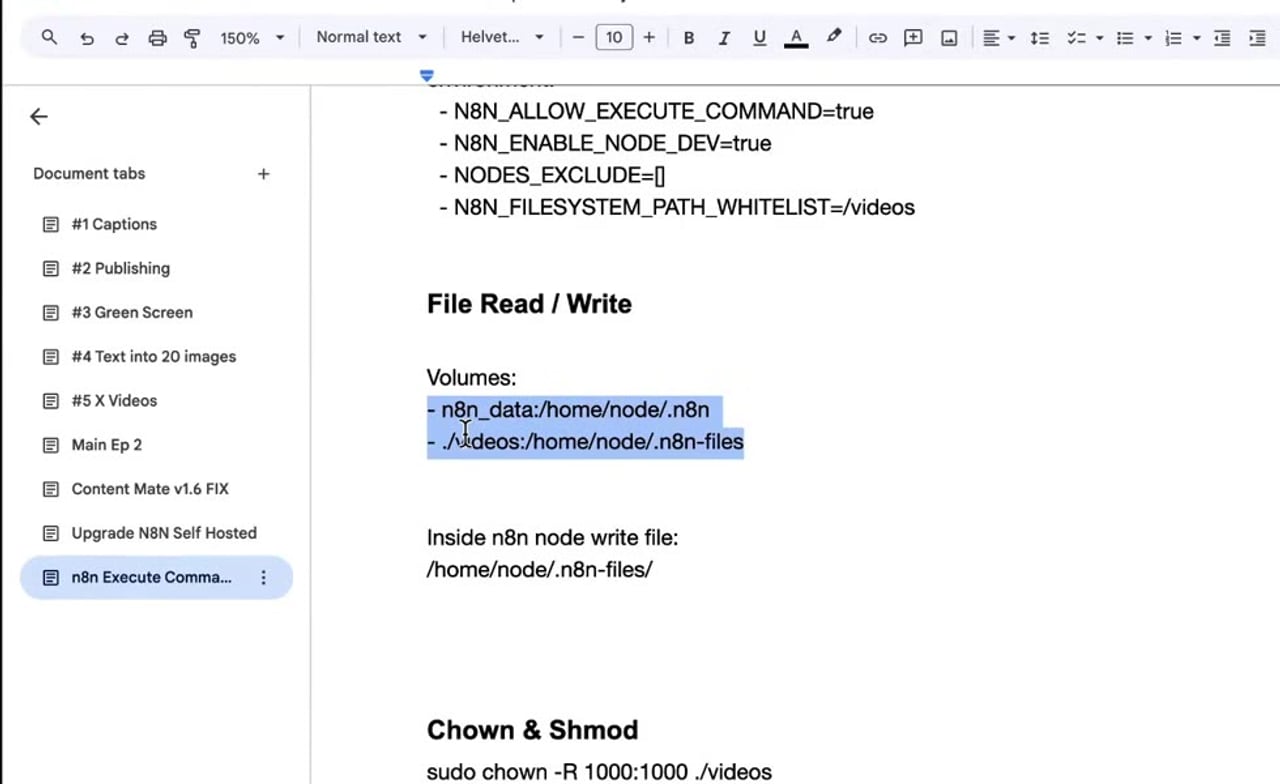Click the search menus magnifier icon
This screenshot has height=784, width=1280.
coord(49,37)
